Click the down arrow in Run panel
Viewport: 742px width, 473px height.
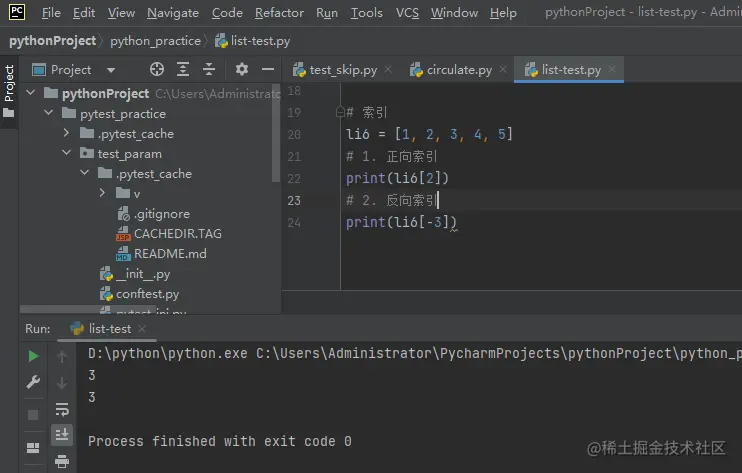coord(62,382)
